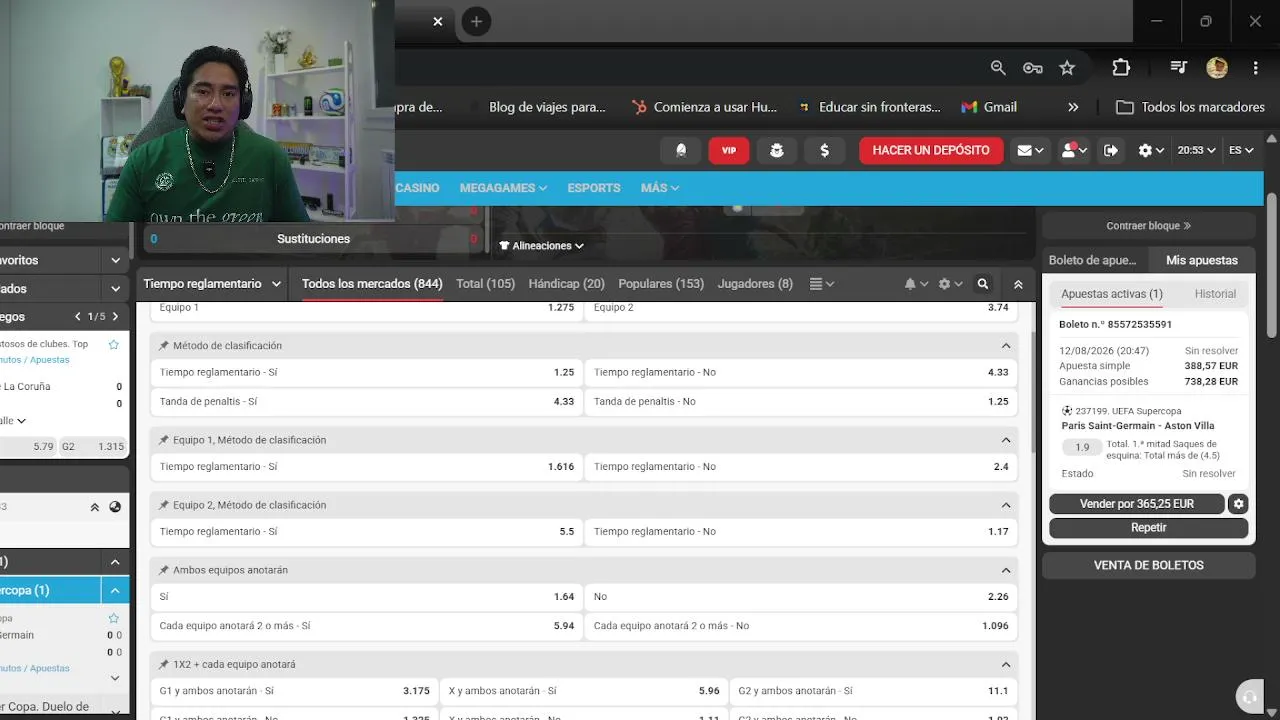The width and height of the screenshot is (1280, 720).
Task: Pin the Equipo 1, Método de clasificación market
Action: pos(164,440)
